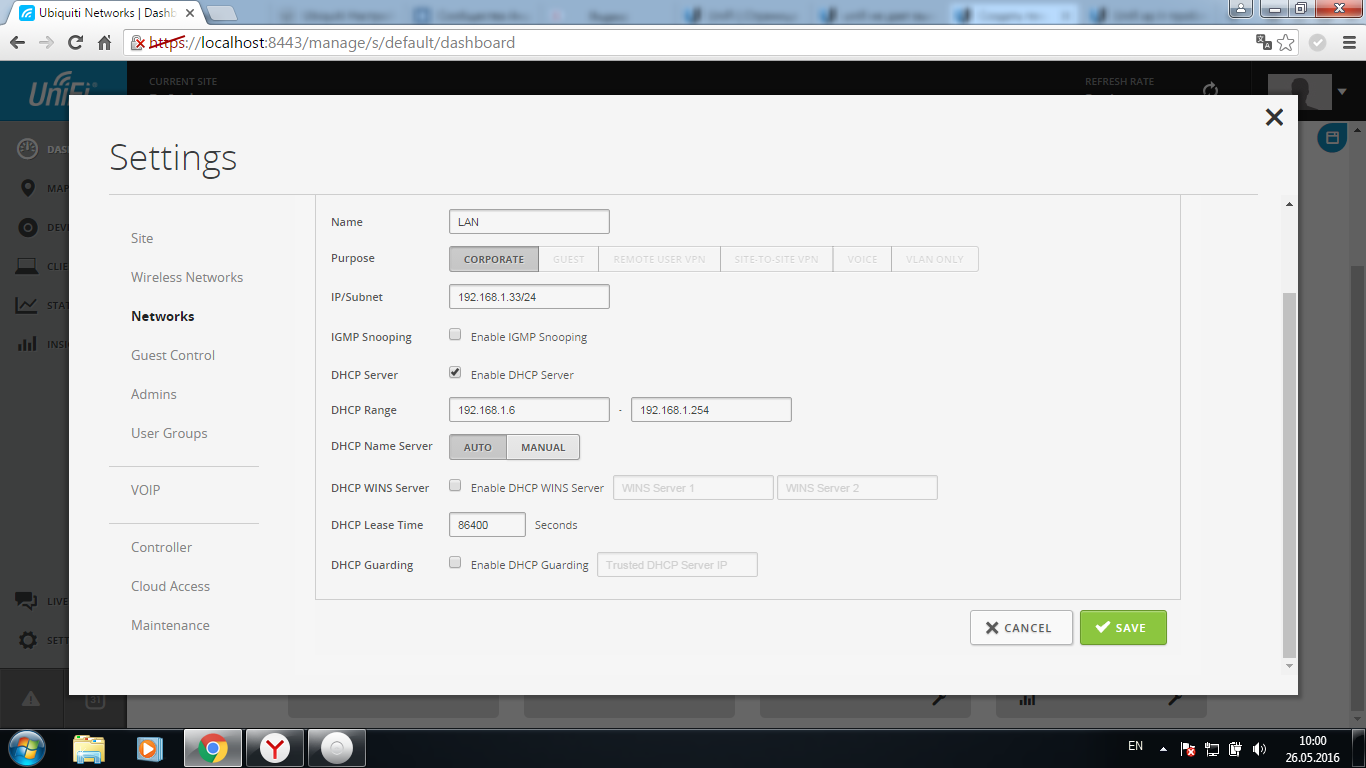Open File Explorer from the taskbar
The width and height of the screenshot is (1366, 768).
click(89, 748)
